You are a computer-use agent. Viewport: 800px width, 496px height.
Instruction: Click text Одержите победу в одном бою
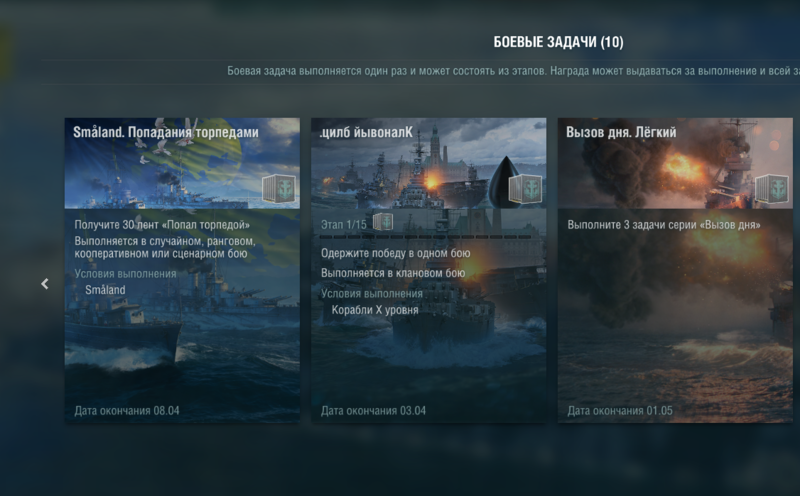tap(395, 253)
